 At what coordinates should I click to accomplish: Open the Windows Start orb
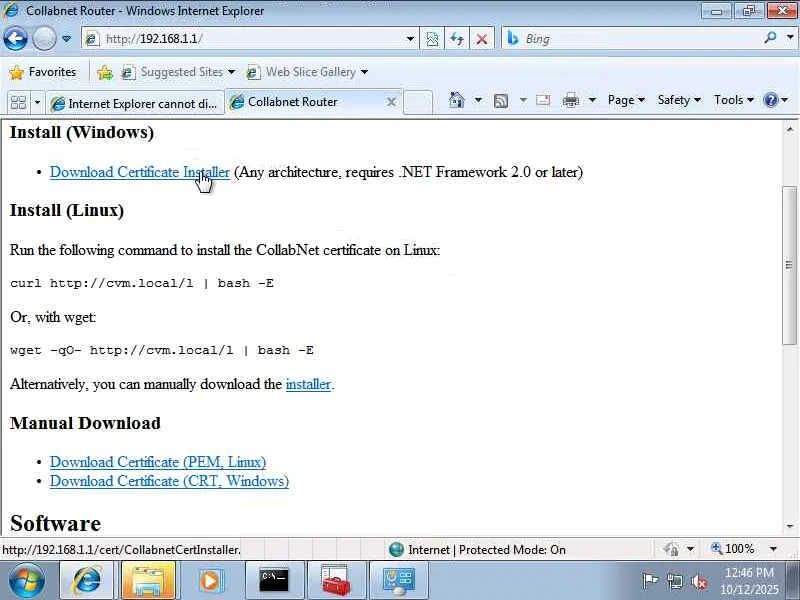pos(26,581)
